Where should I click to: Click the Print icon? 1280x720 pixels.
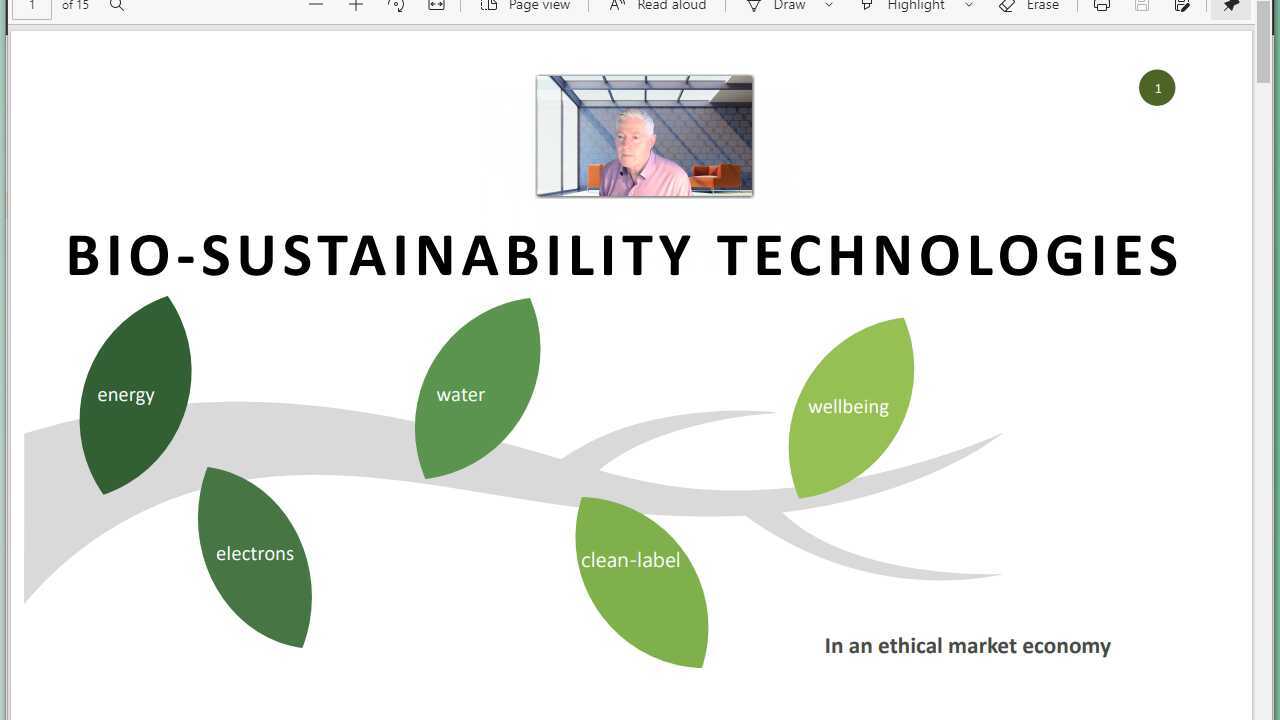click(1102, 6)
